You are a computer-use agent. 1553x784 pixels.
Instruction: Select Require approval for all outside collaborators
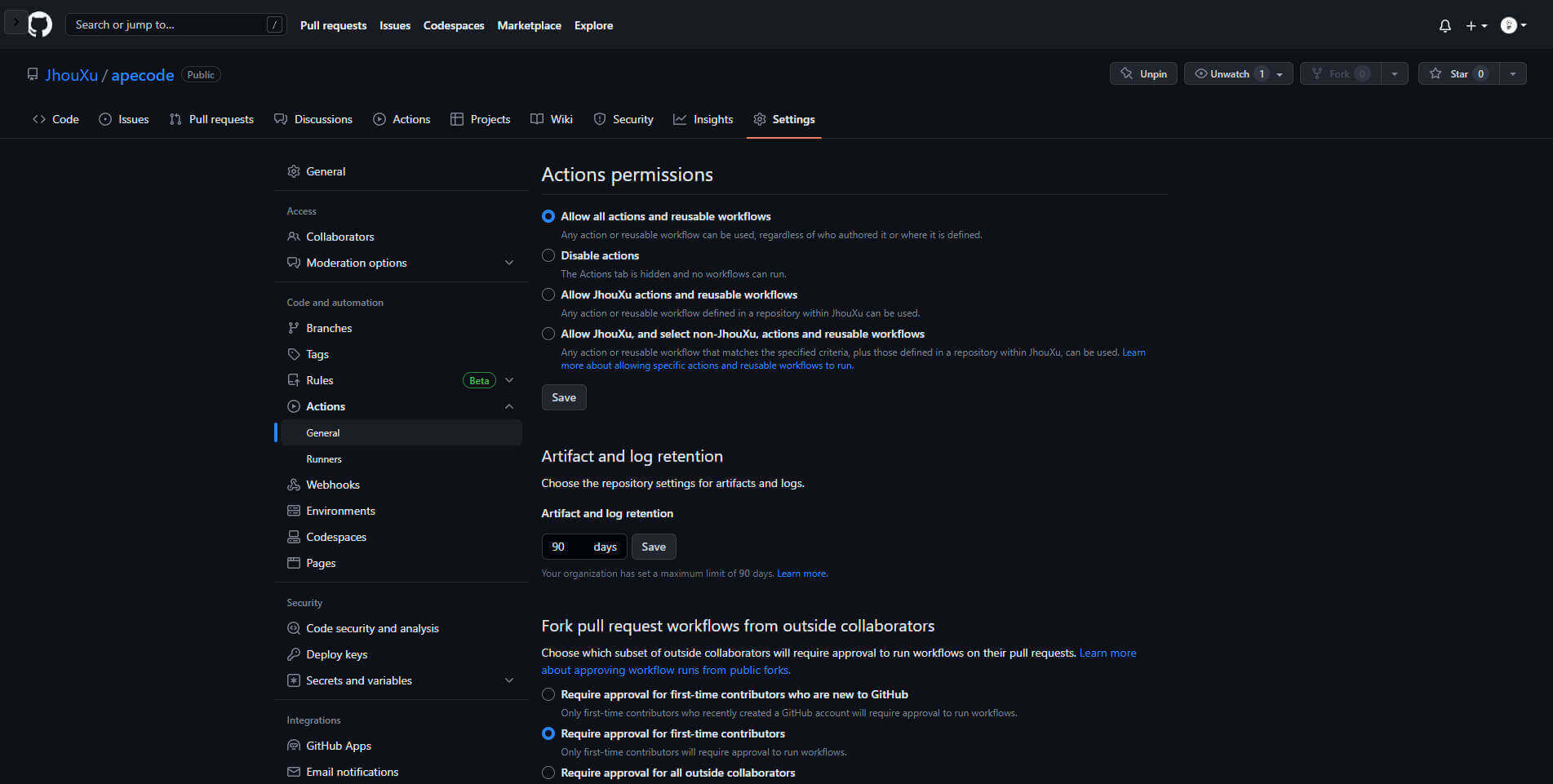tap(548, 773)
